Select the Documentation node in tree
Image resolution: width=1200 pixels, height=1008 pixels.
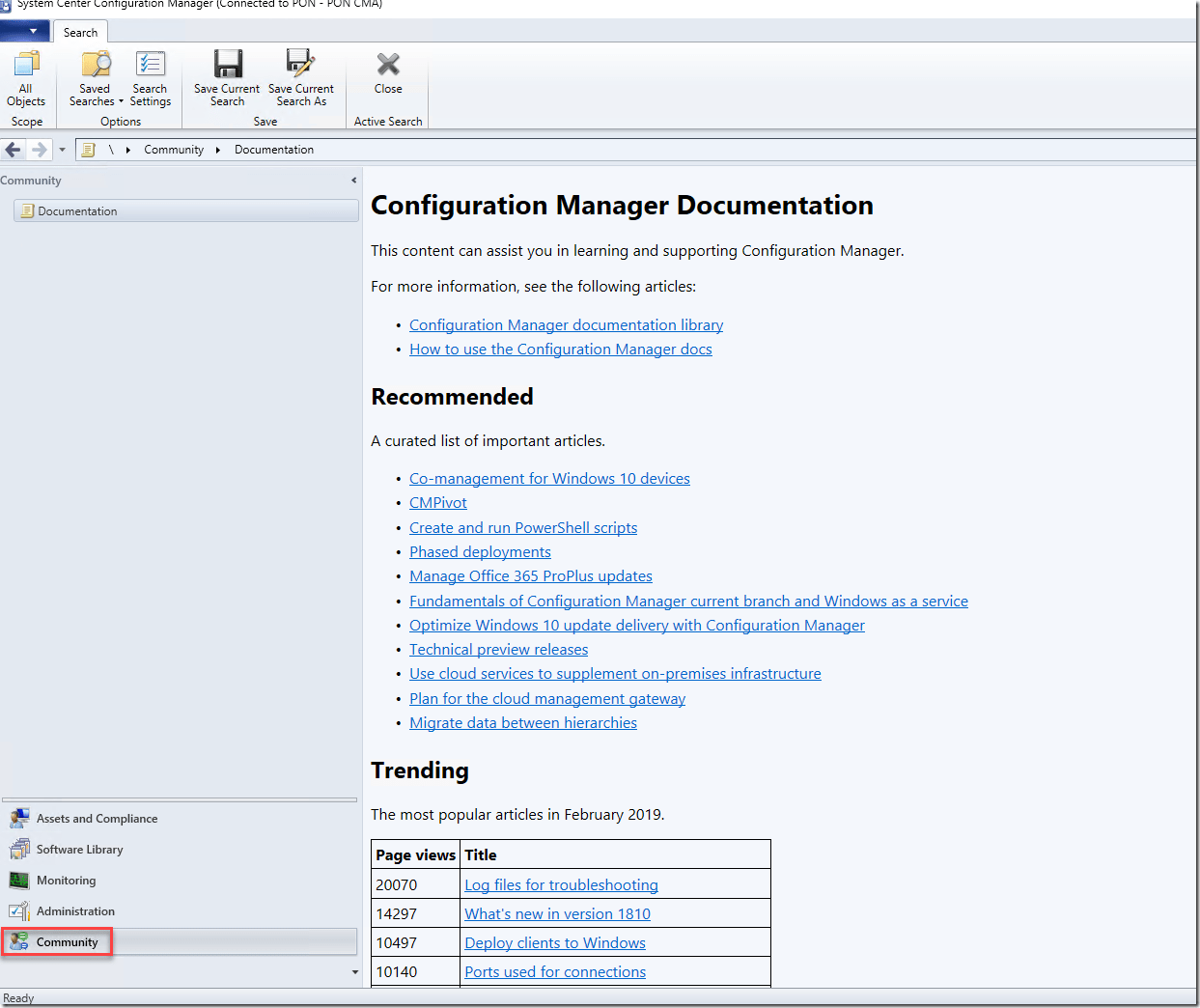tap(77, 211)
